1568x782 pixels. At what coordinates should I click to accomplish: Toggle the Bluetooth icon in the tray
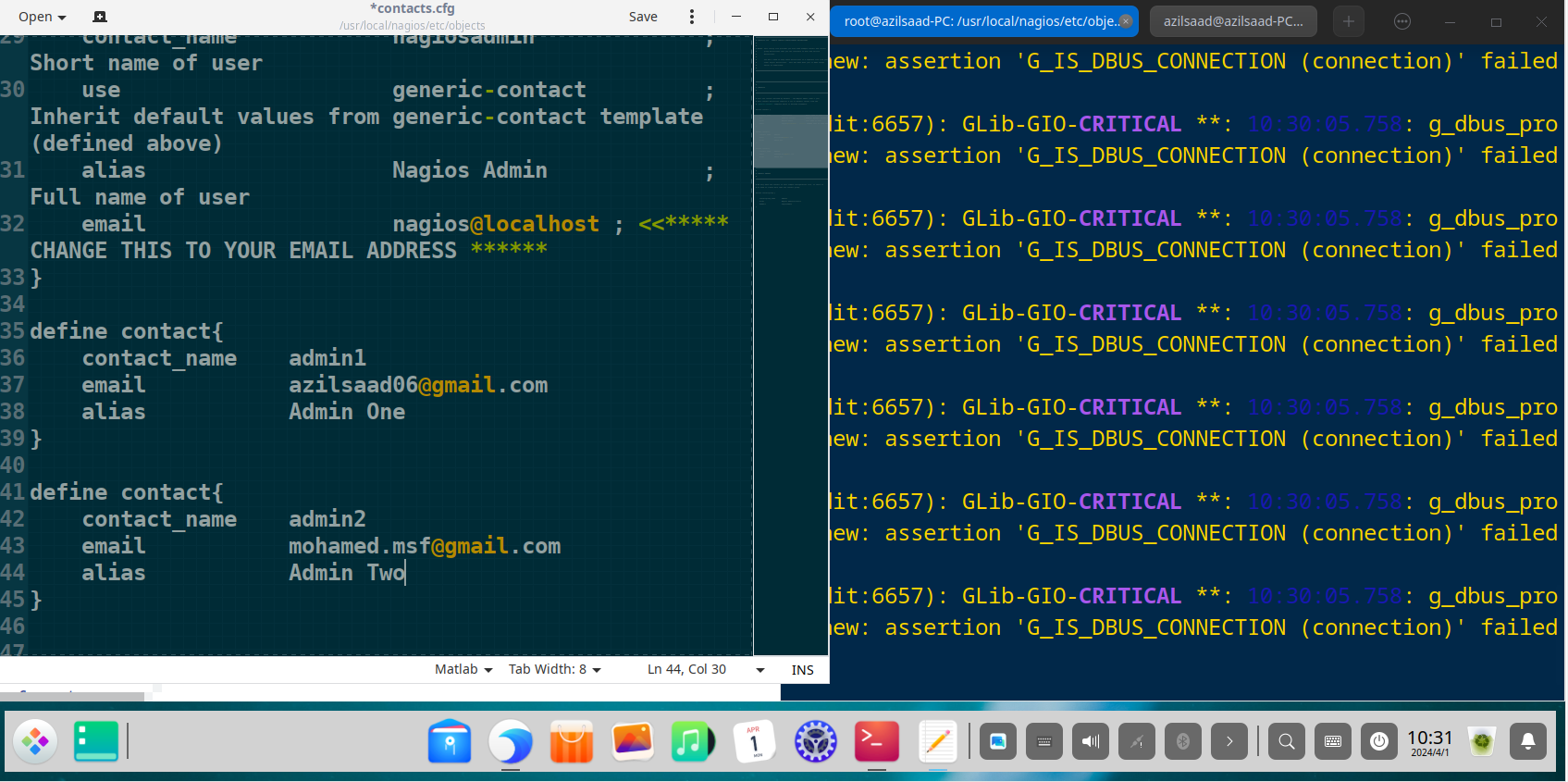point(1182,741)
